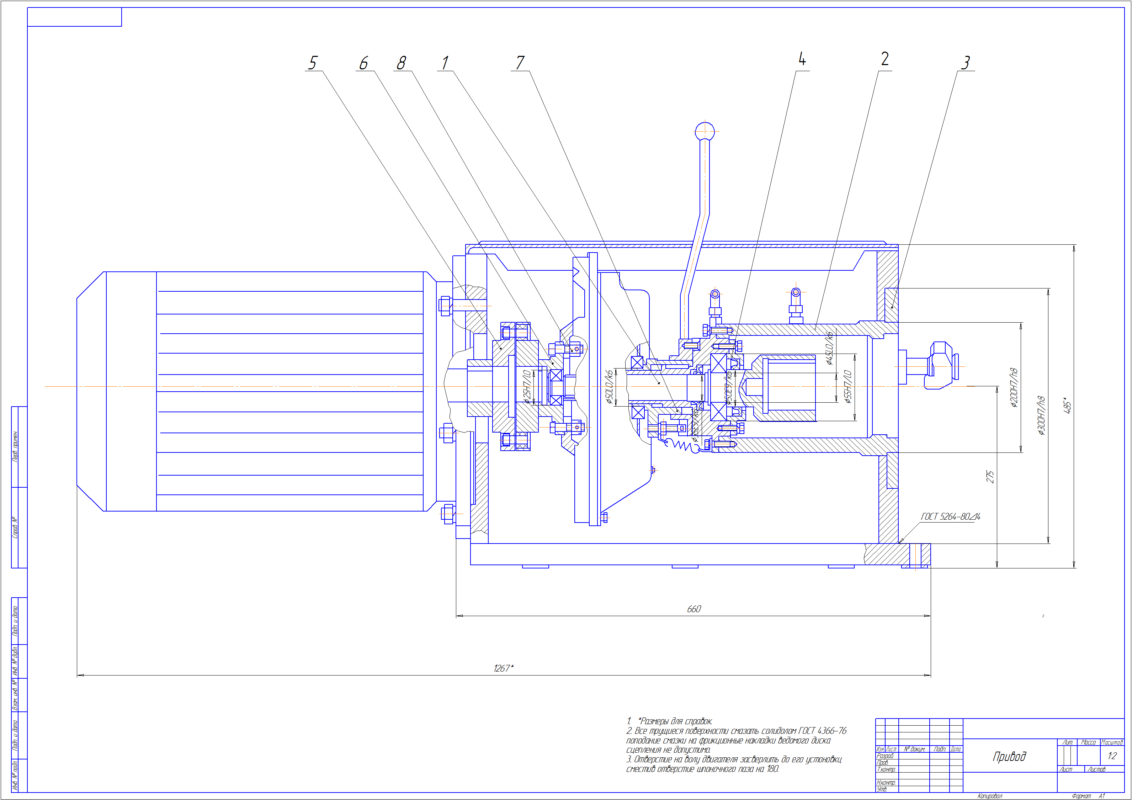
Task: Select the ø300H7/h8 fit dimension
Action: [1040, 416]
